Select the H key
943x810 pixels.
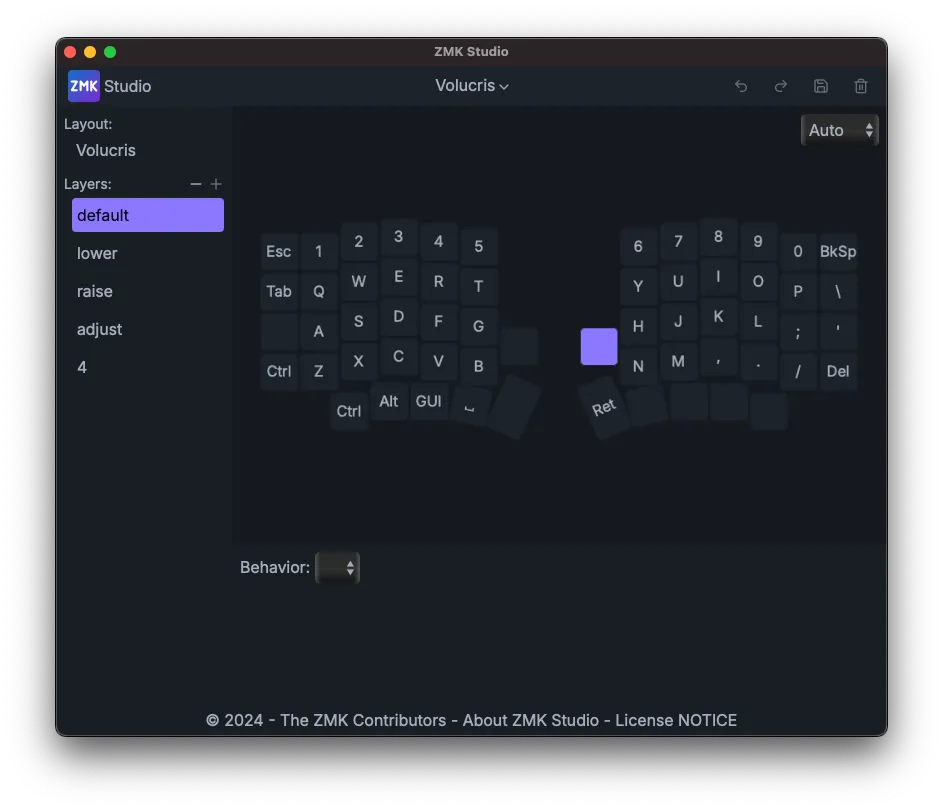[638, 326]
